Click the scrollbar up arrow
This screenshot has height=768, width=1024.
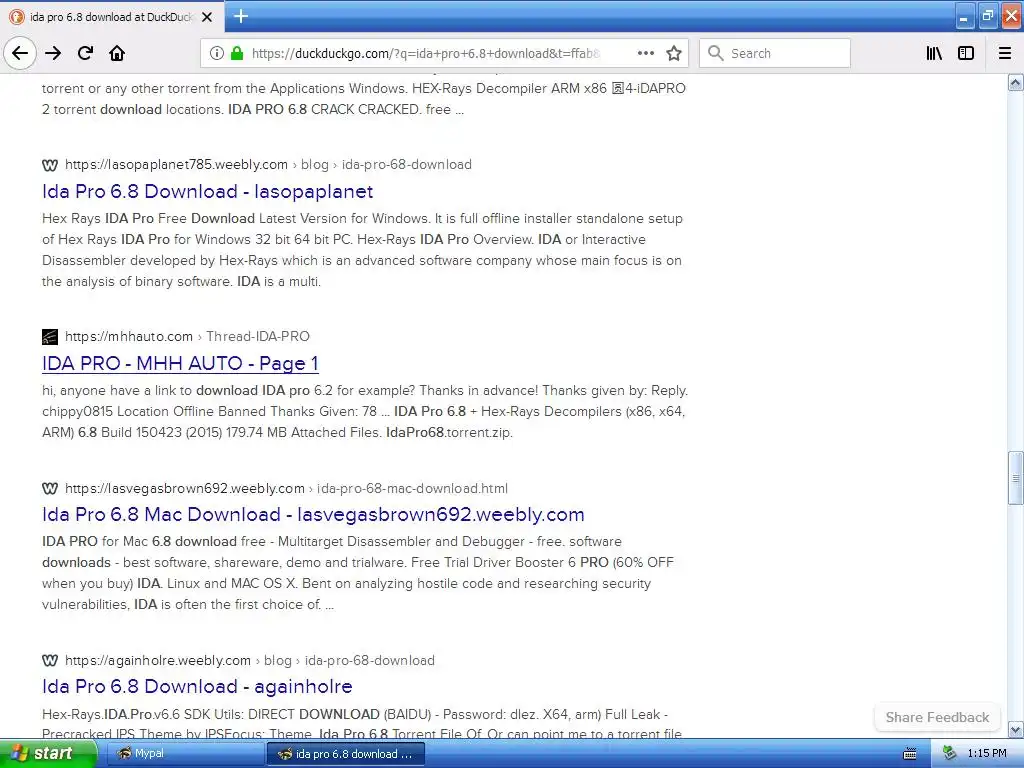(1016, 82)
